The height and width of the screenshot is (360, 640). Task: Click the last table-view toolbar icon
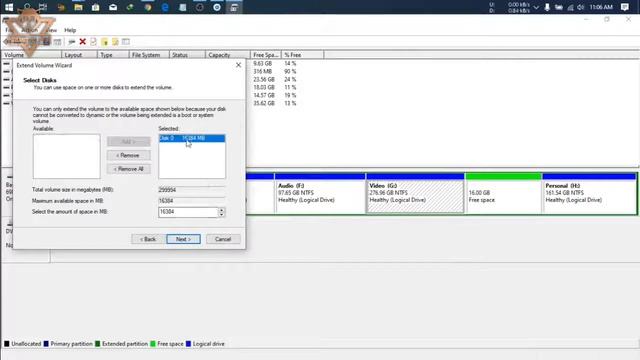[x=126, y=42]
